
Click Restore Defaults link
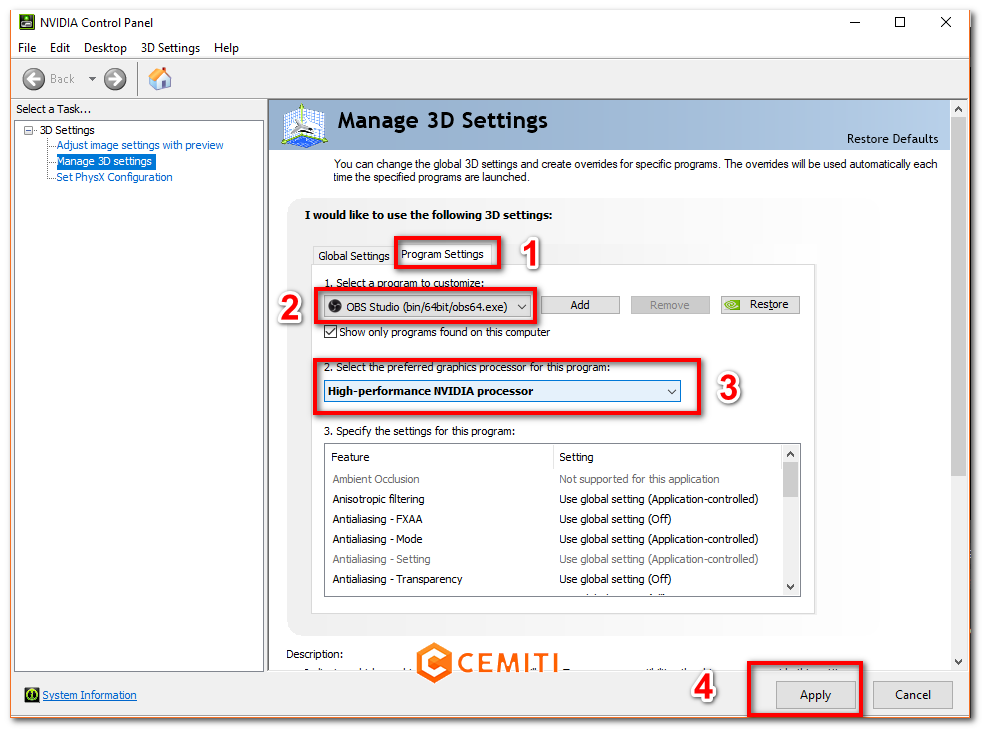pos(892,138)
